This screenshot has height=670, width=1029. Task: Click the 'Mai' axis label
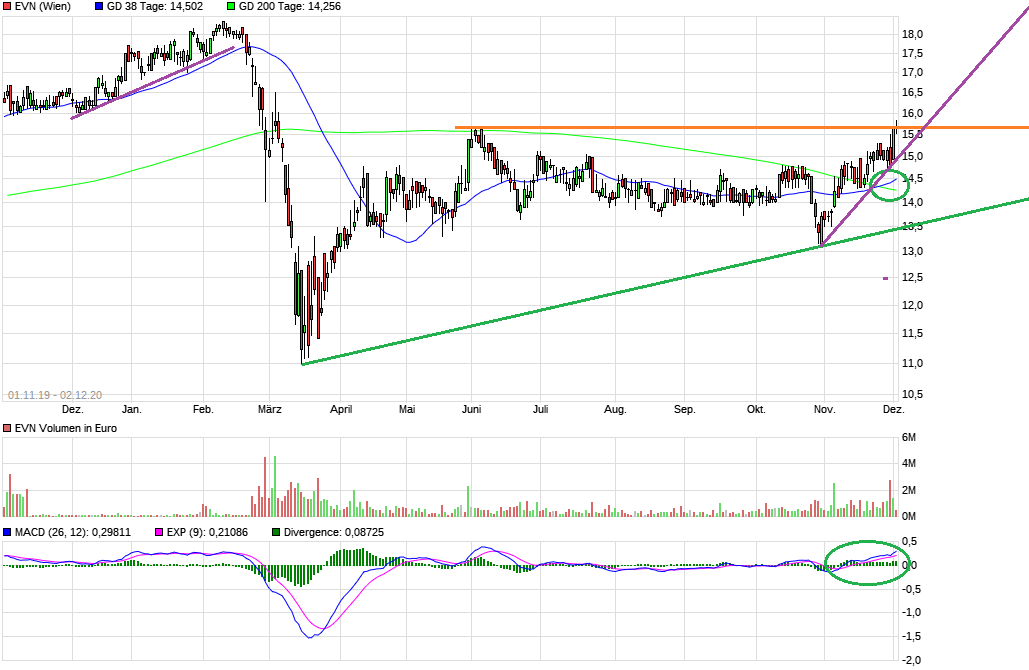[407, 409]
